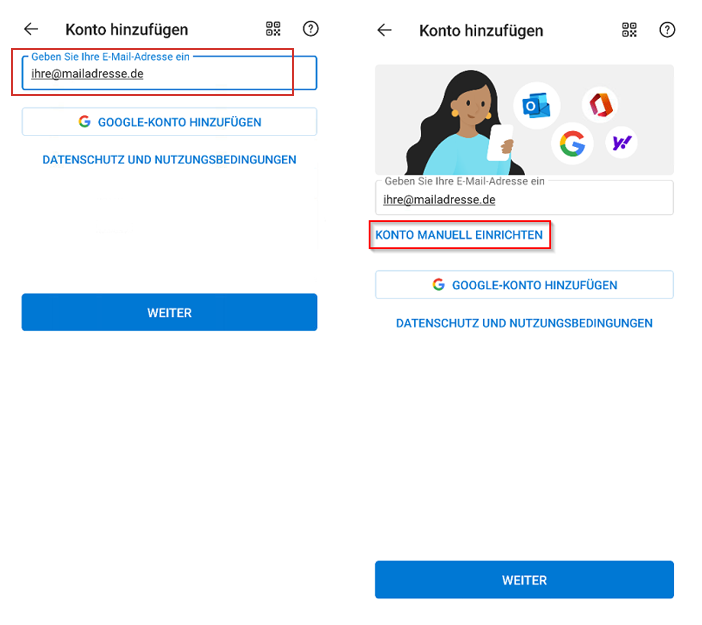The width and height of the screenshot is (702, 625).
Task: Focus the email field below the illustration
Action: coord(524,199)
